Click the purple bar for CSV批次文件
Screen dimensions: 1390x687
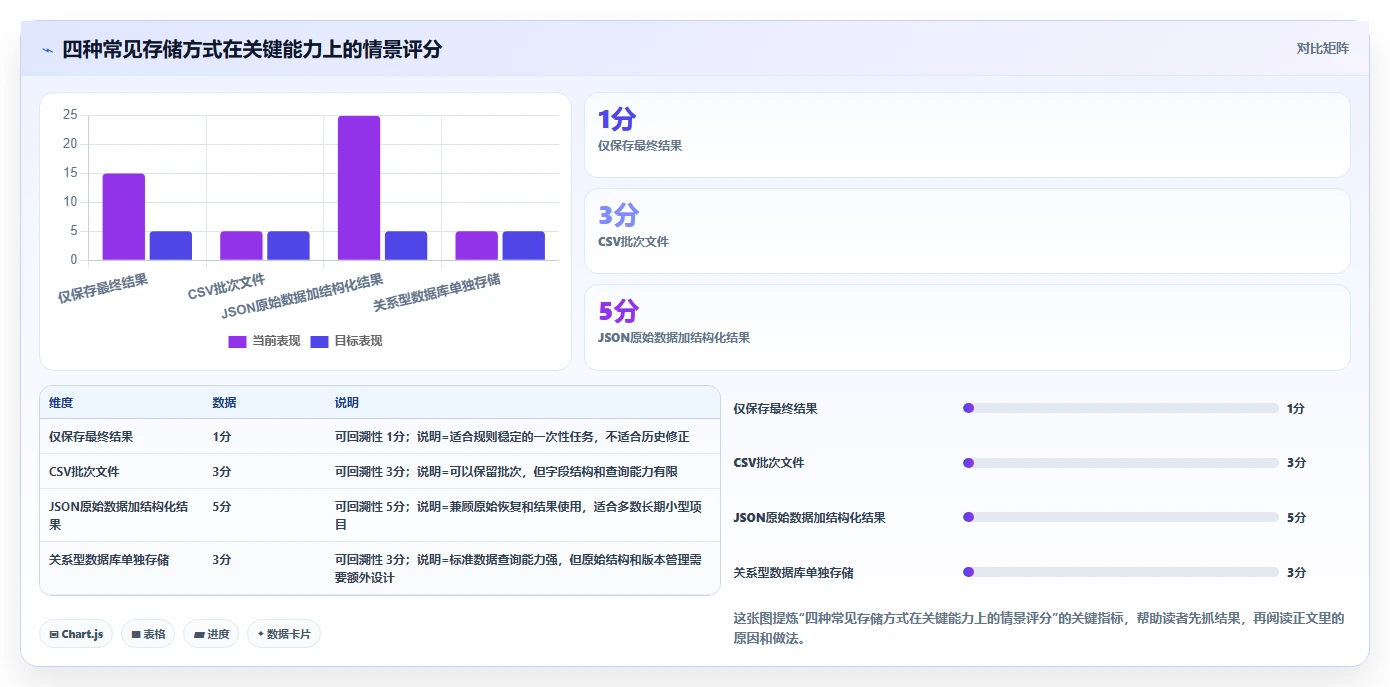tap(241, 246)
